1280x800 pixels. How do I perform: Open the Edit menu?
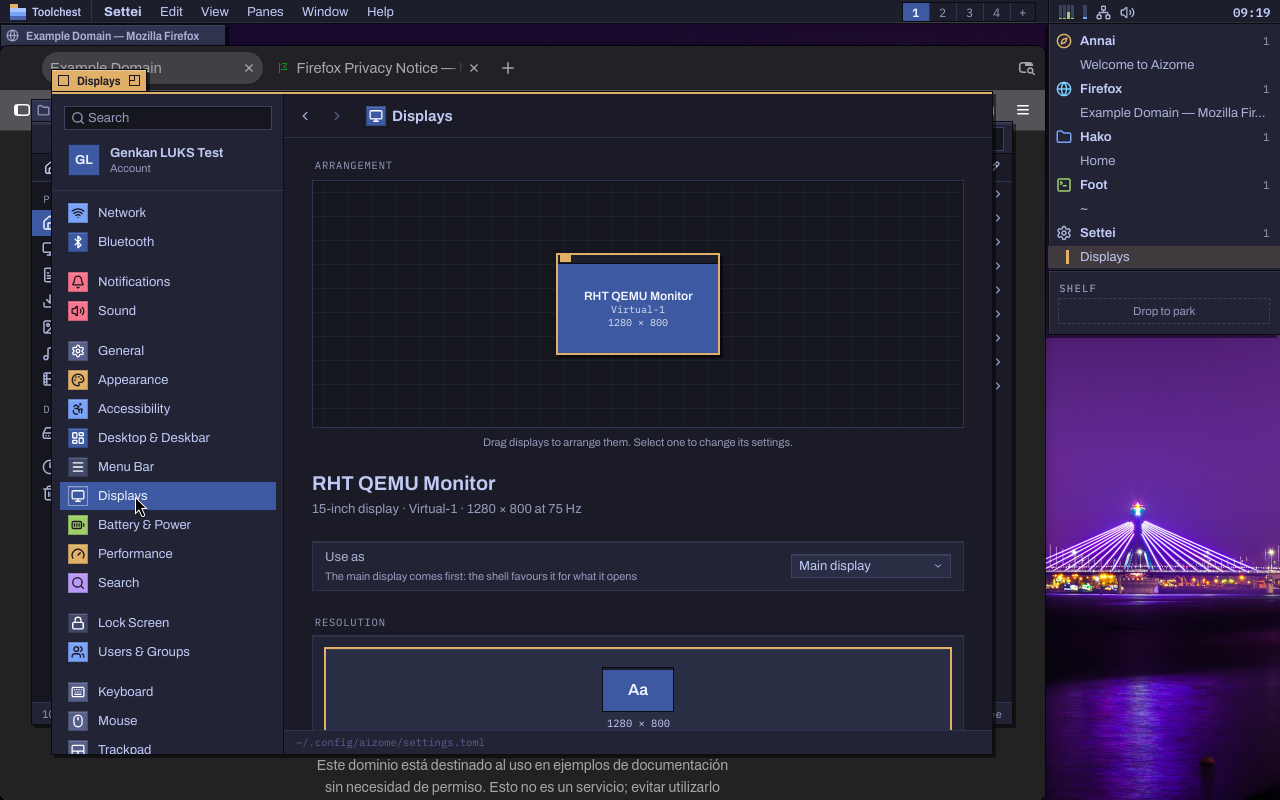click(171, 12)
